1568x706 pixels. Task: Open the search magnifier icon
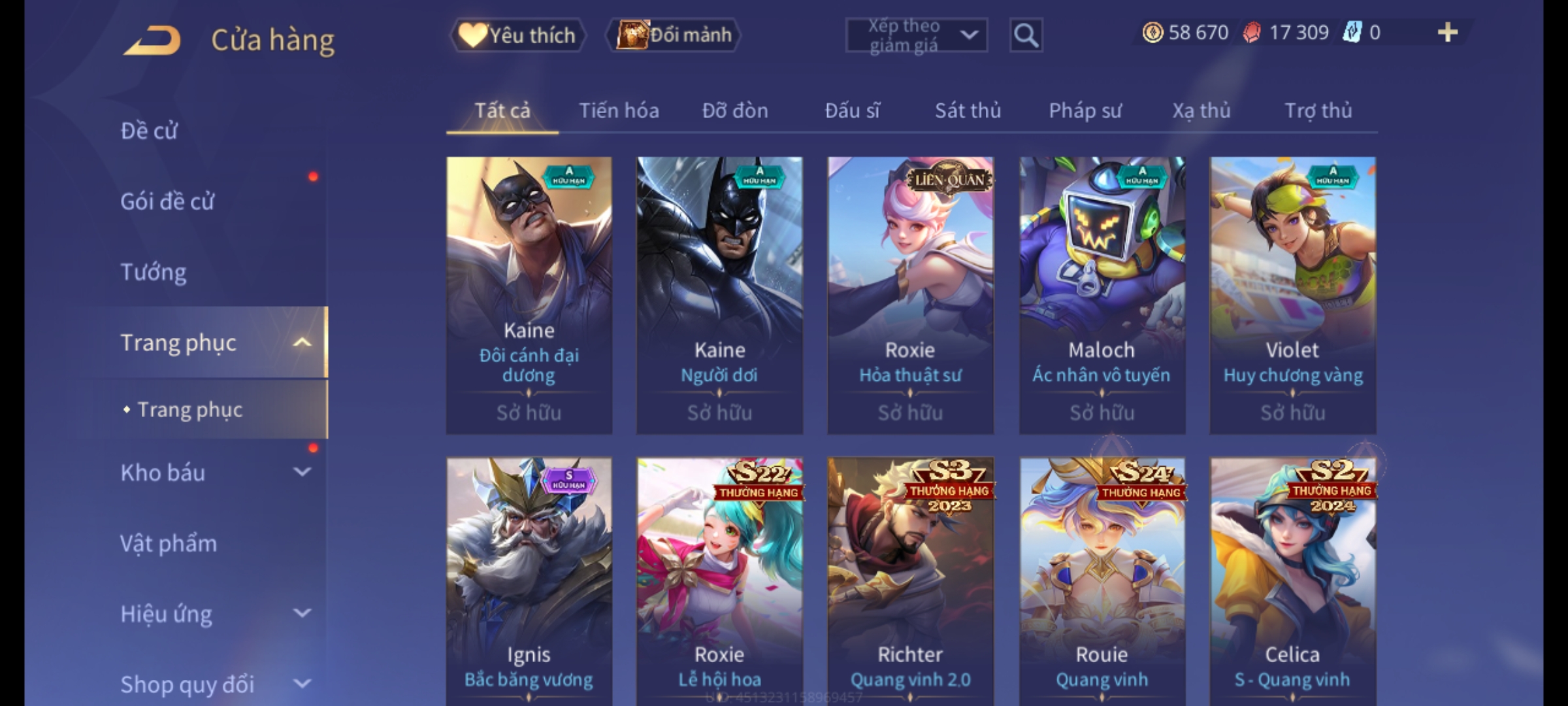(x=1026, y=35)
